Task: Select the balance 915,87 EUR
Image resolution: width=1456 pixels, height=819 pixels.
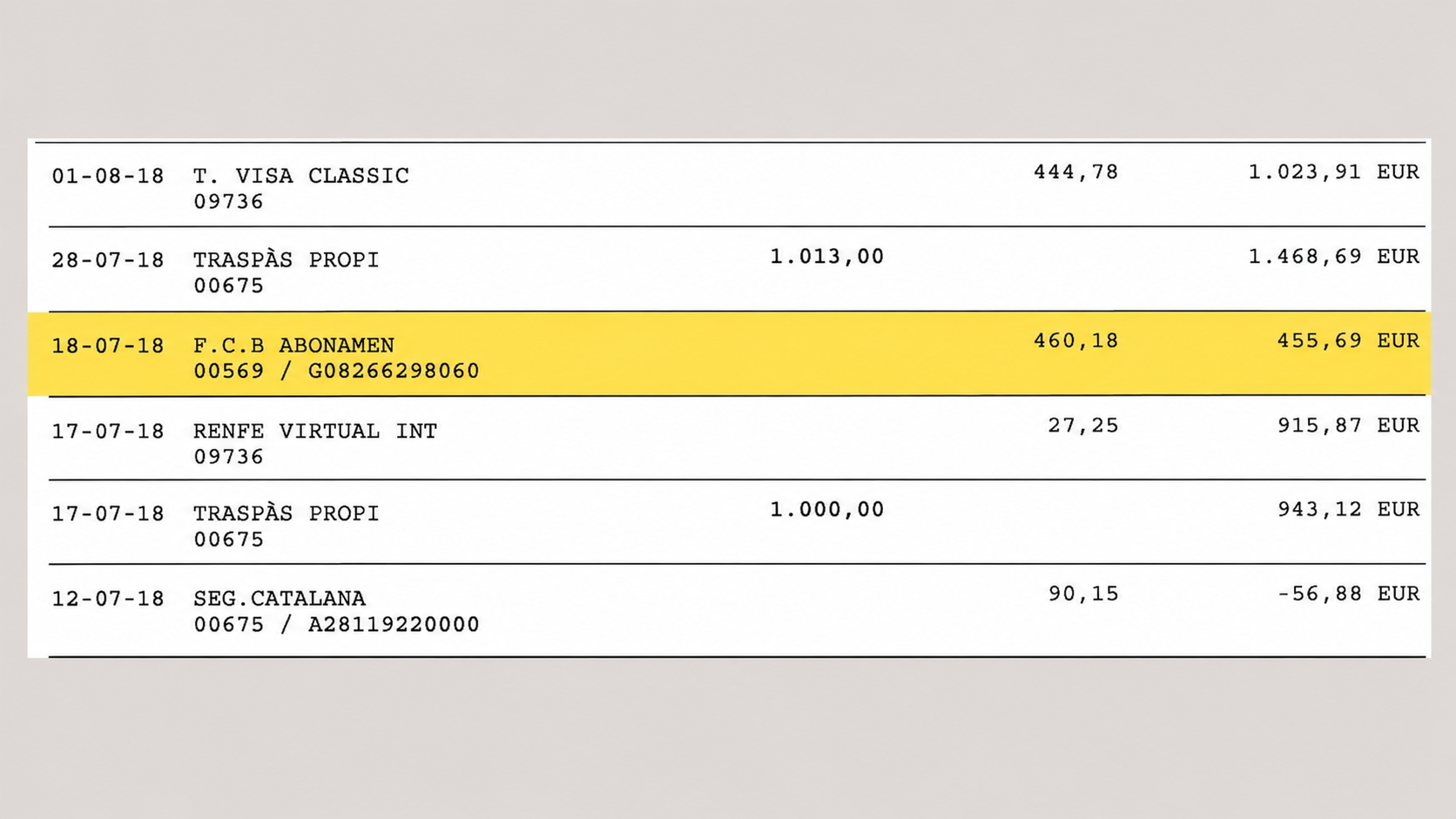Action: pos(1348,426)
